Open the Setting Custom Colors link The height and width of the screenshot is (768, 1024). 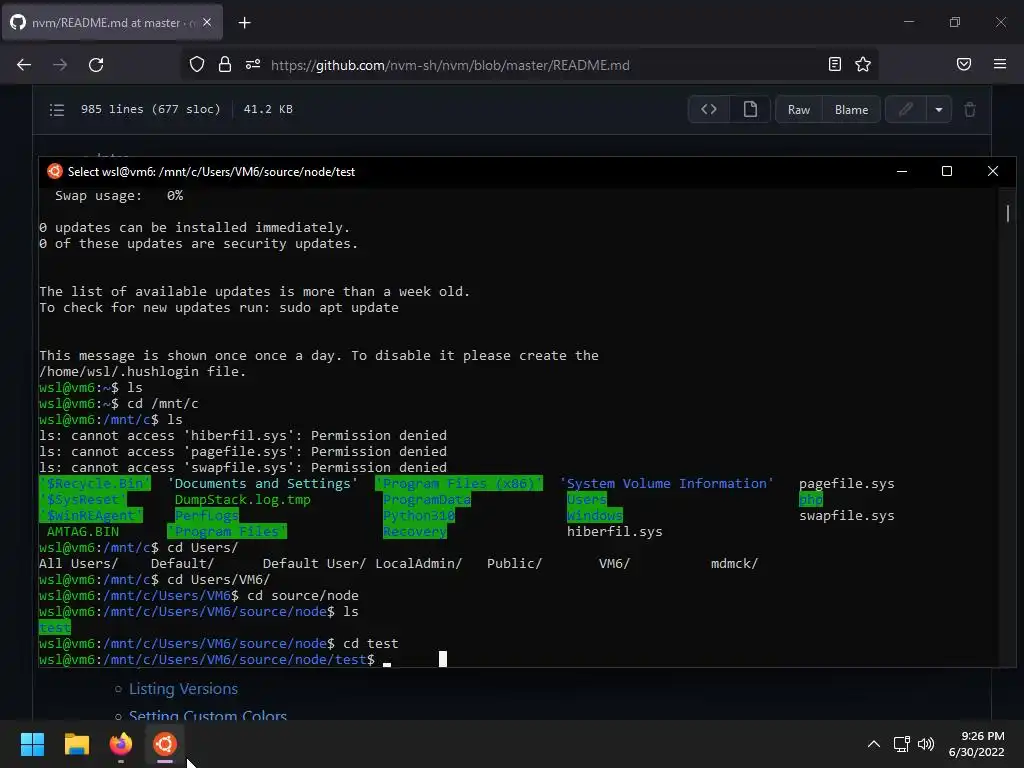point(208,716)
